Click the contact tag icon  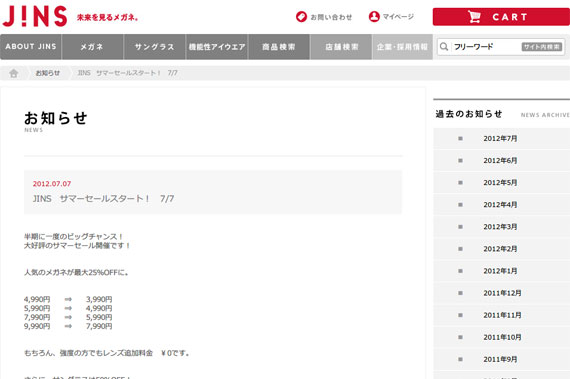coord(301,17)
